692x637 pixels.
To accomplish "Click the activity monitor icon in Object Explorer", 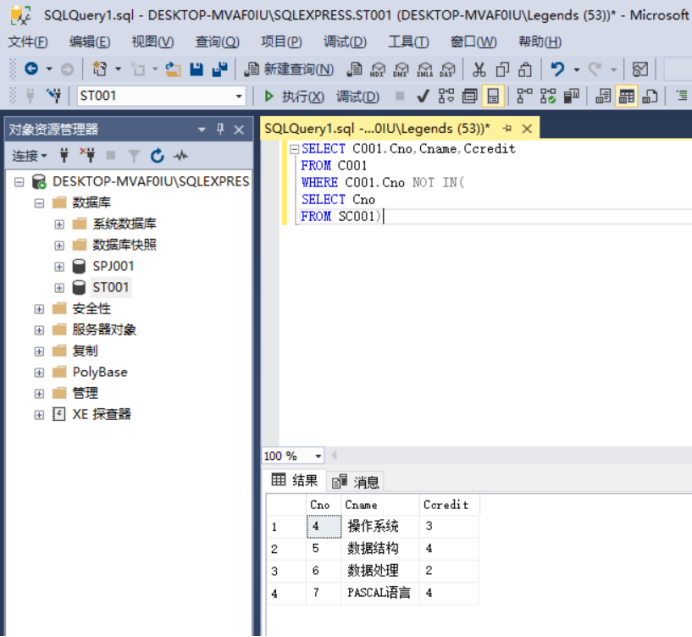I will (181, 155).
